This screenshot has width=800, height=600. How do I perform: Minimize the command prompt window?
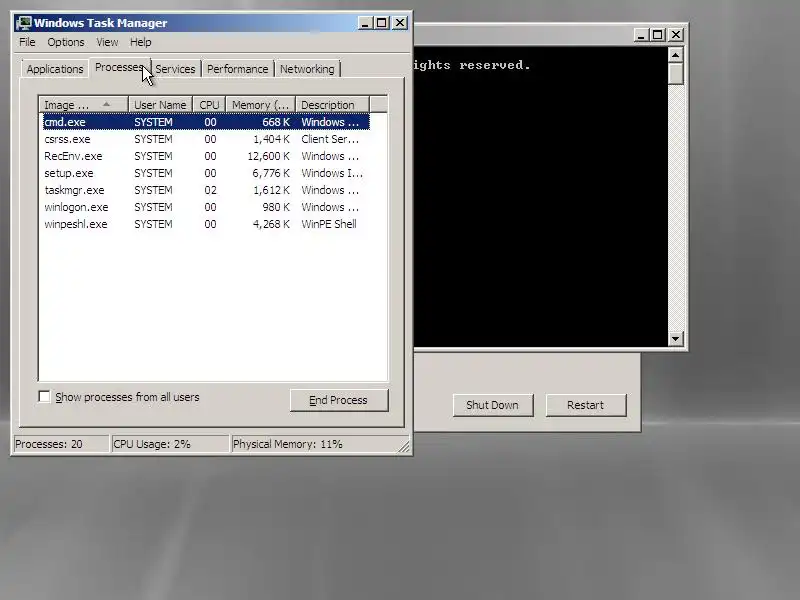(641, 35)
